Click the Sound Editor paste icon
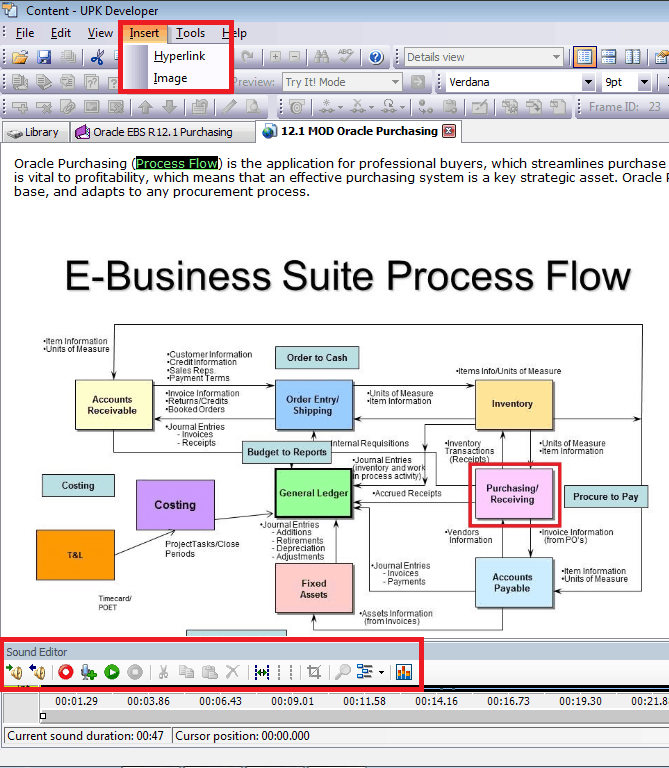Viewport: 669px width, 768px height. click(210, 672)
